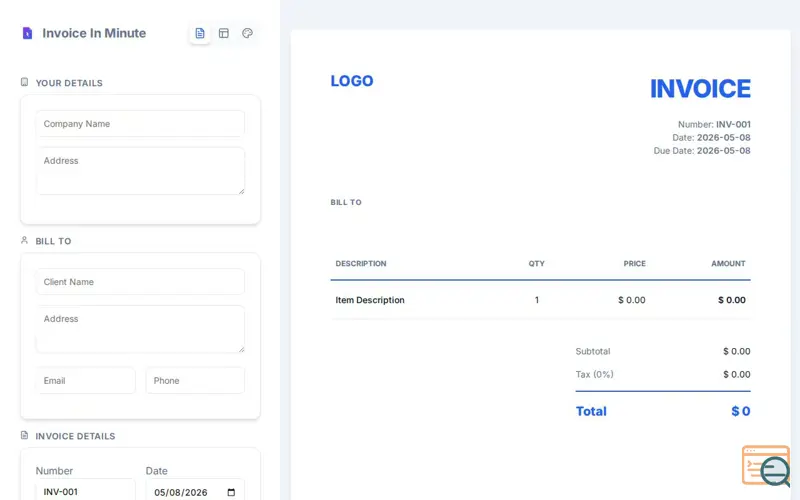The height and width of the screenshot is (500, 800).
Task: Focus the Client Name field
Action: click(x=140, y=282)
